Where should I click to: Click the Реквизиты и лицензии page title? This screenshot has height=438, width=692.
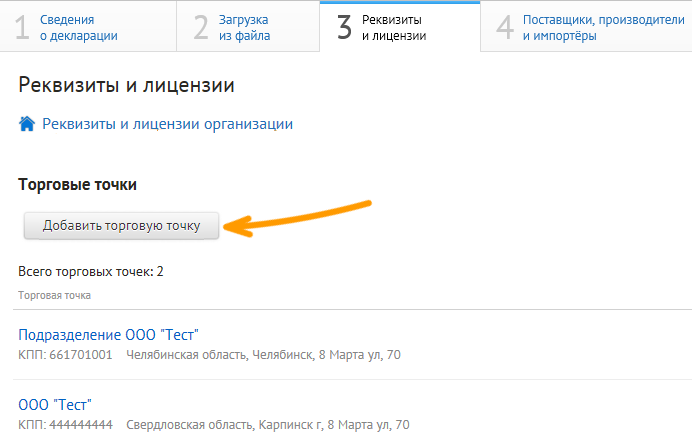tap(126, 85)
